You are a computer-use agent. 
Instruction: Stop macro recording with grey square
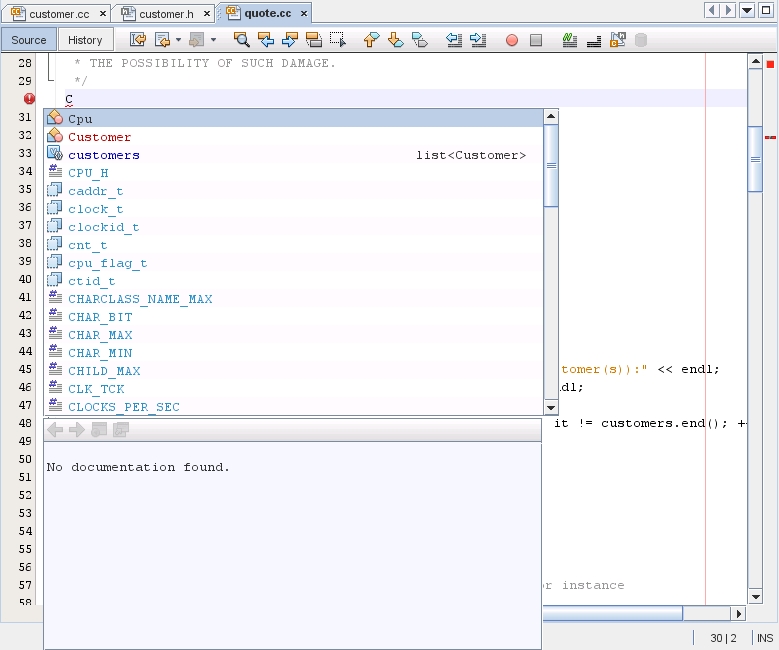536,40
